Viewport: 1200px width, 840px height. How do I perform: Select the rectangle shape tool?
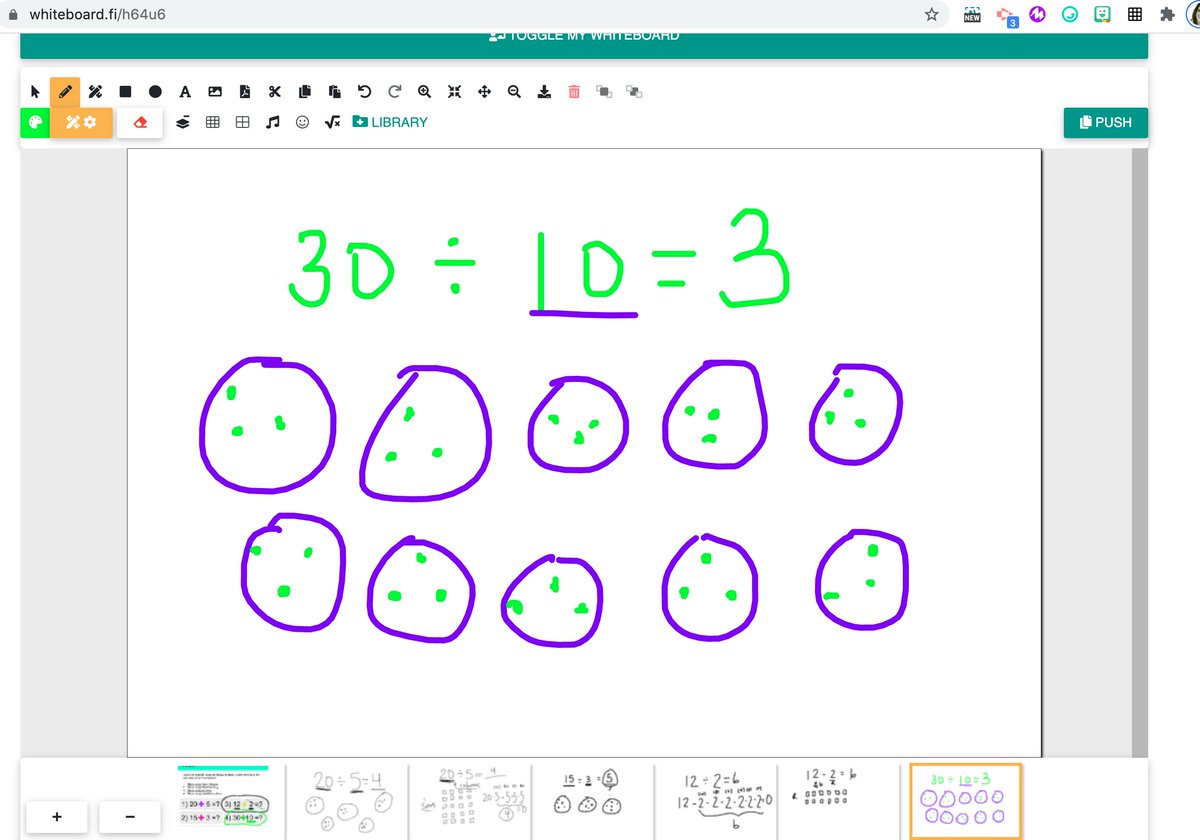[x=125, y=91]
